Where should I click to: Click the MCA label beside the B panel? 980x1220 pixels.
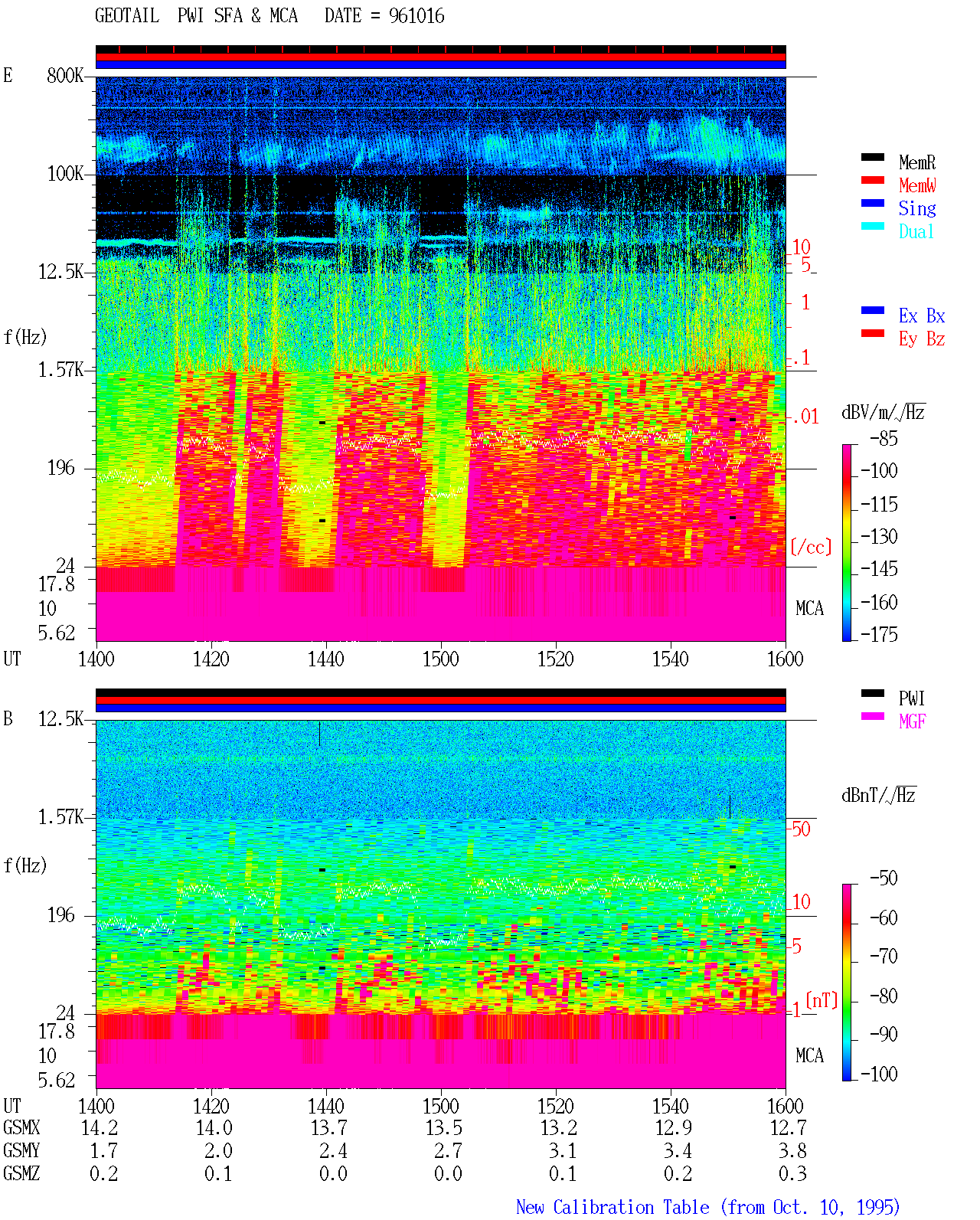(x=809, y=1056)
